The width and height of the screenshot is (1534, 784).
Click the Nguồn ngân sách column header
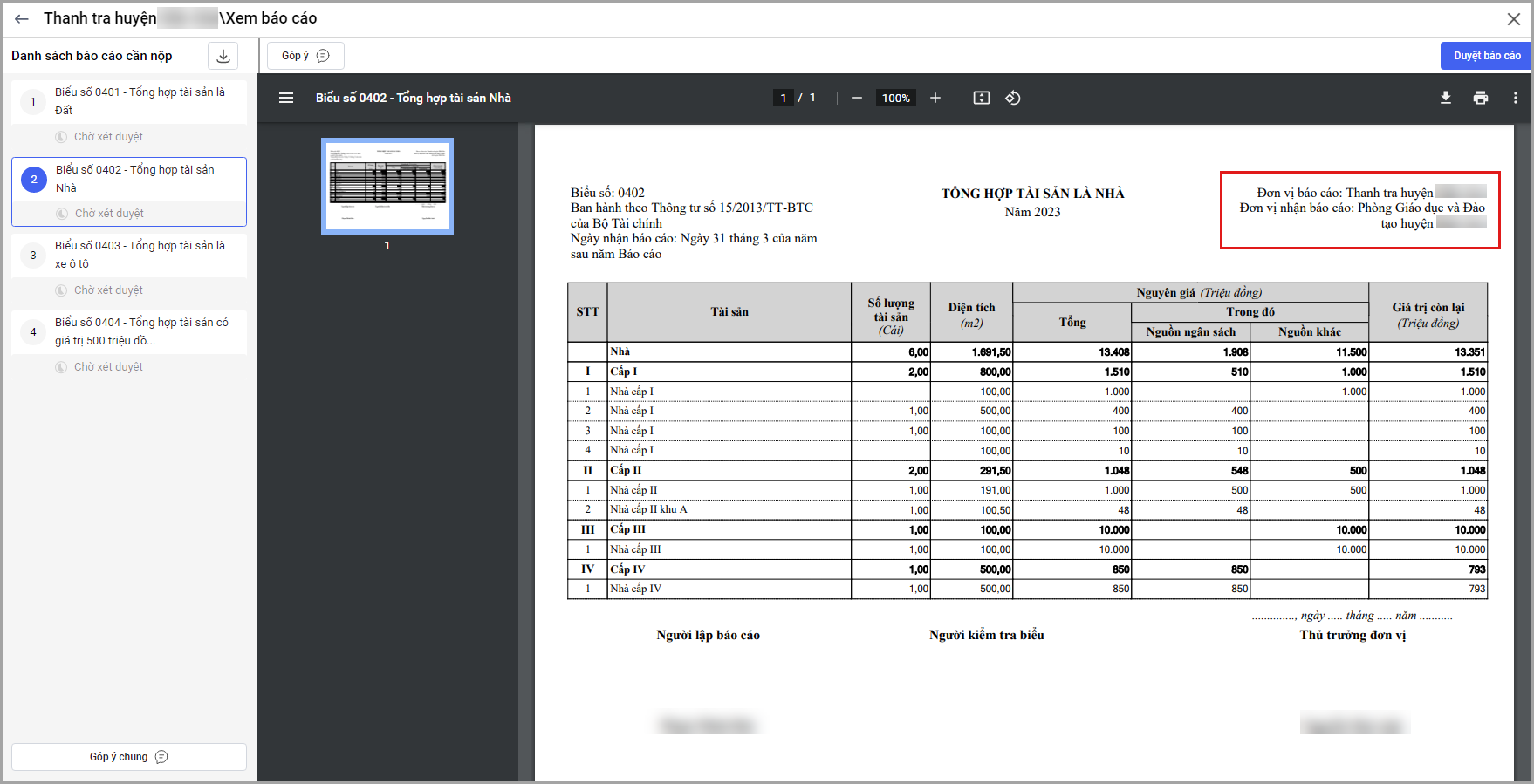tap(1191, 332)
